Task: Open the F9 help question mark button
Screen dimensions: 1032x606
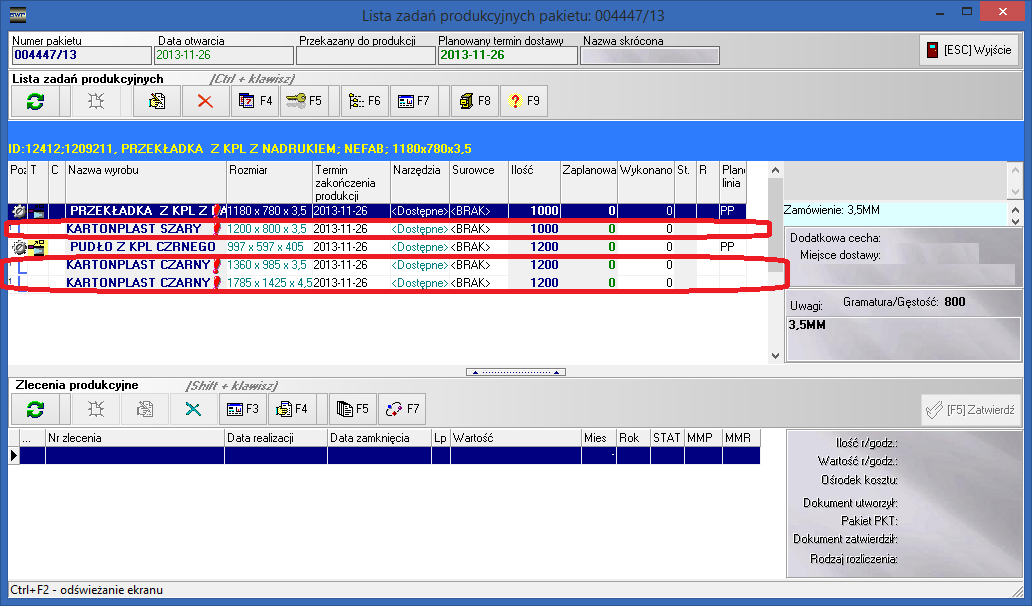Action: (x=524, y=100)
